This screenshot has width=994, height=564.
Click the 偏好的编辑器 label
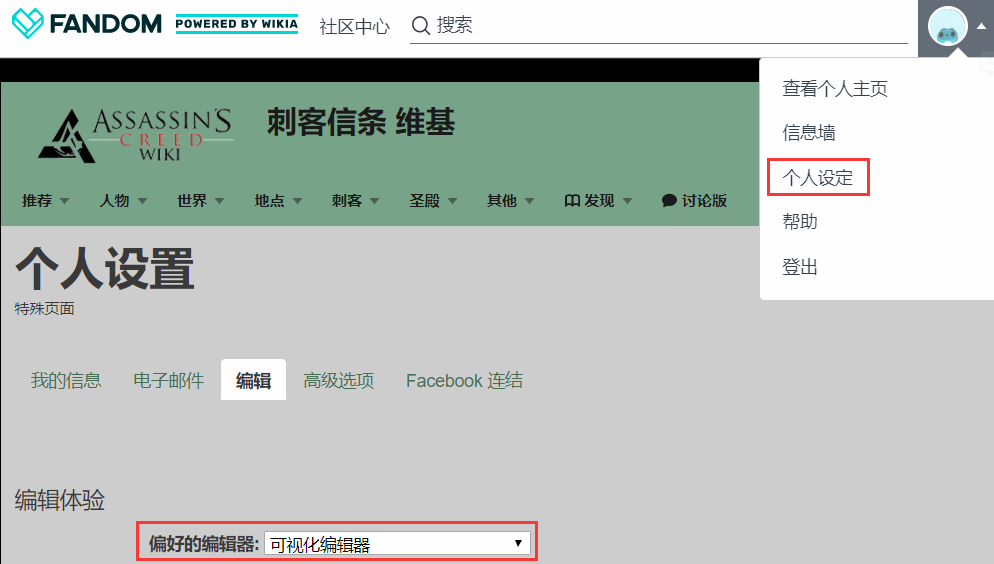[x=203, y=544]
